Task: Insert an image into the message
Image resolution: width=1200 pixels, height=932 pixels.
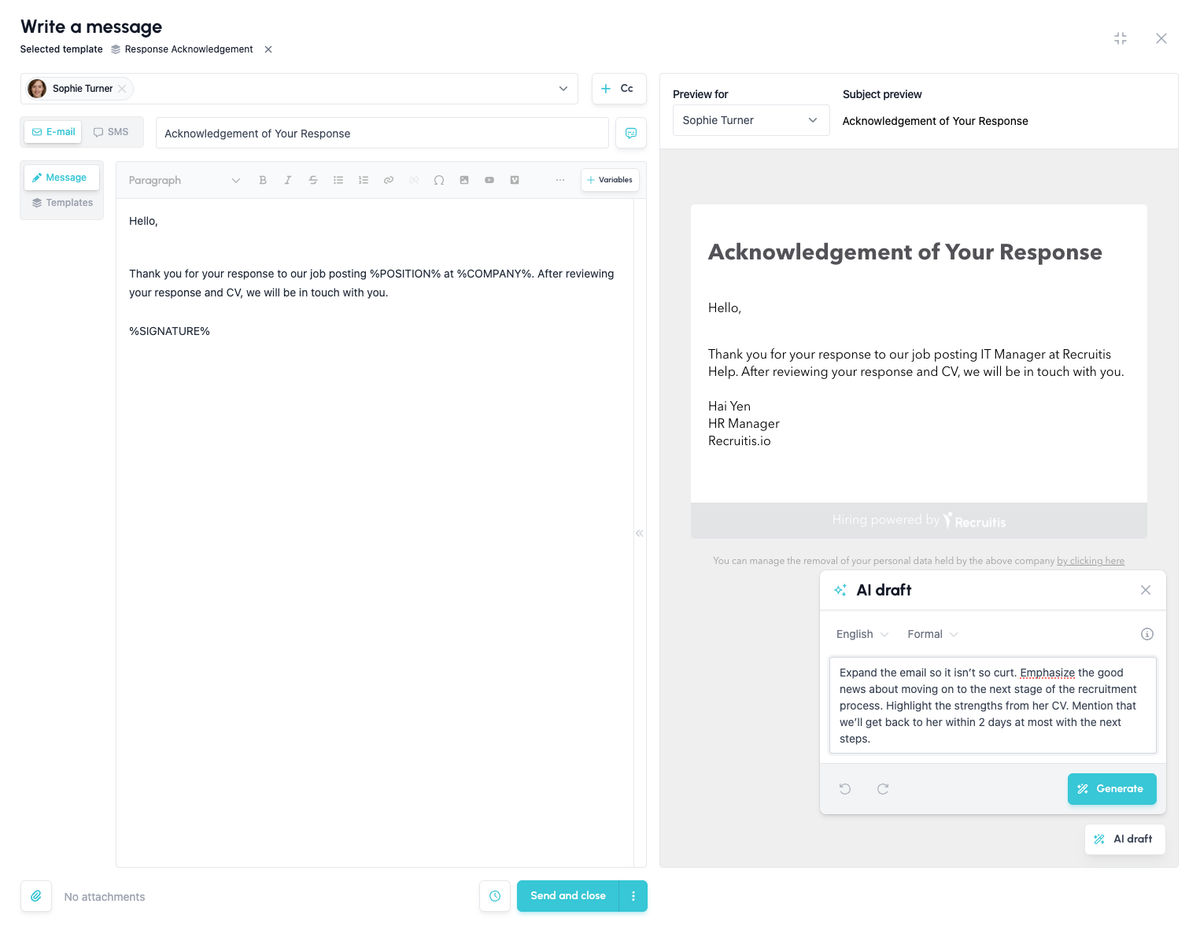Action: tap(464, 180)
